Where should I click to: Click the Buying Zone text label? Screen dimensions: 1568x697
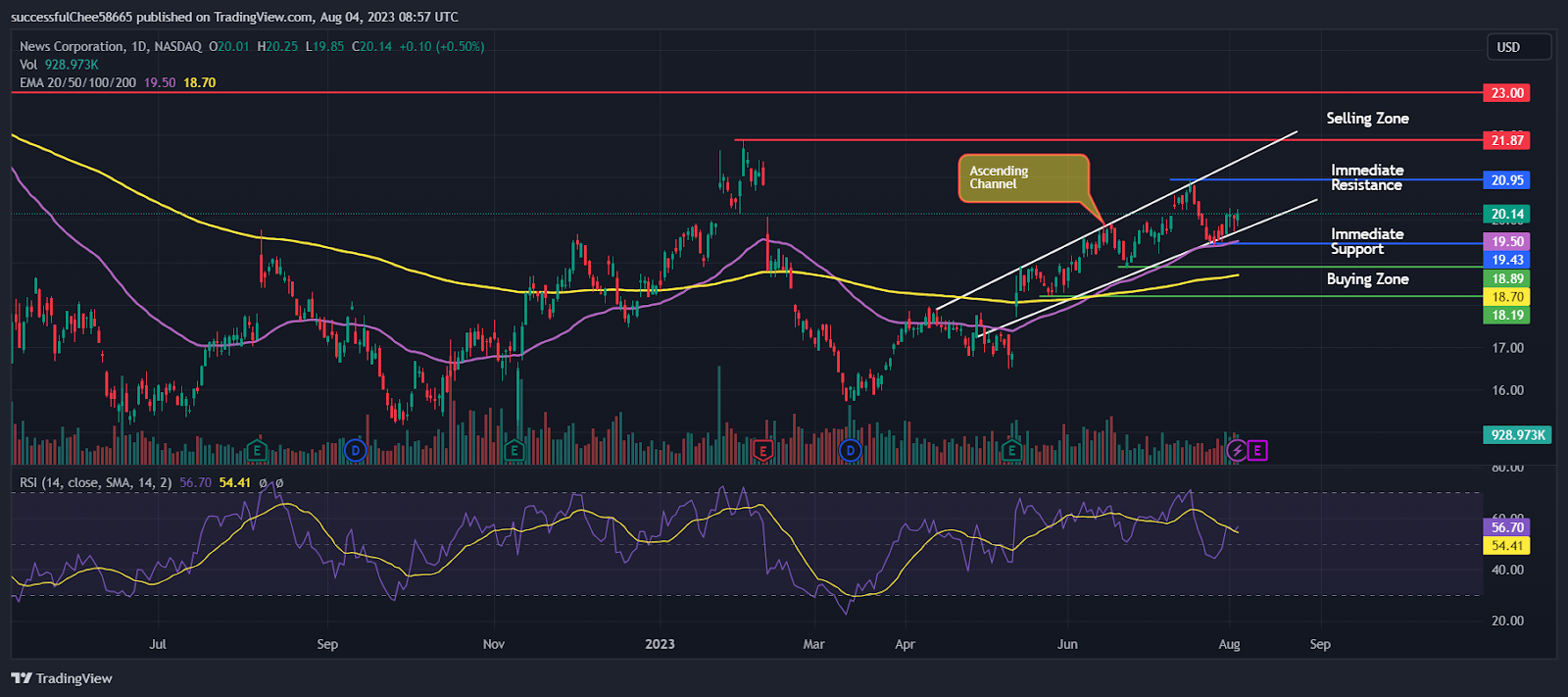pyautogui.click(x=1367, y=279)
